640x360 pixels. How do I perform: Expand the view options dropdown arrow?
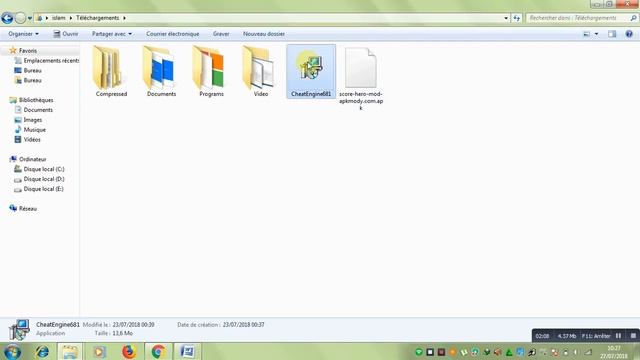coord(596,34)
